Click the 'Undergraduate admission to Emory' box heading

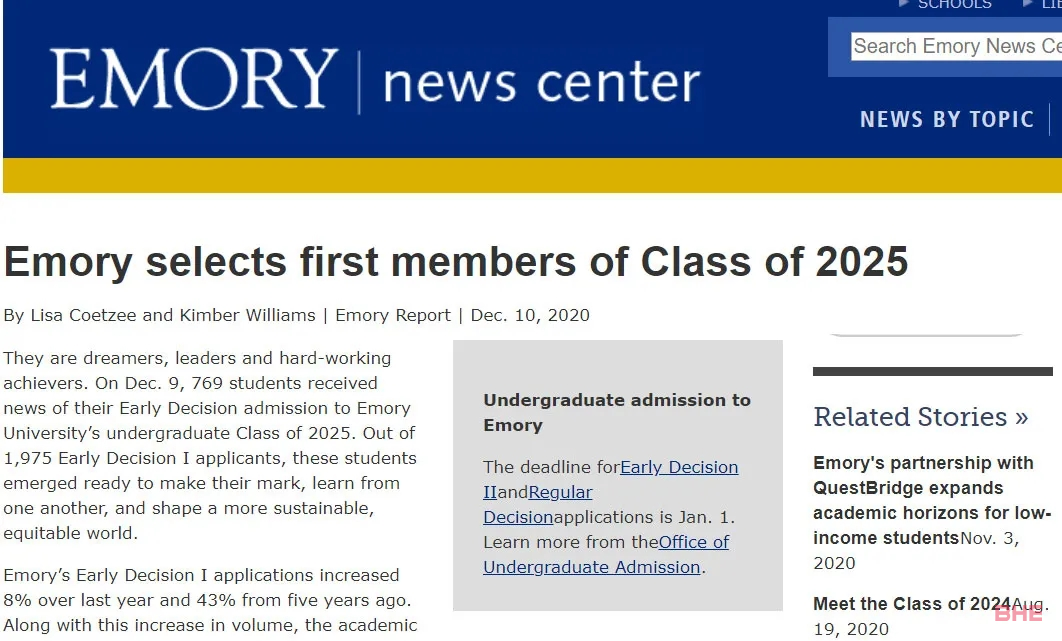point(617,413)
